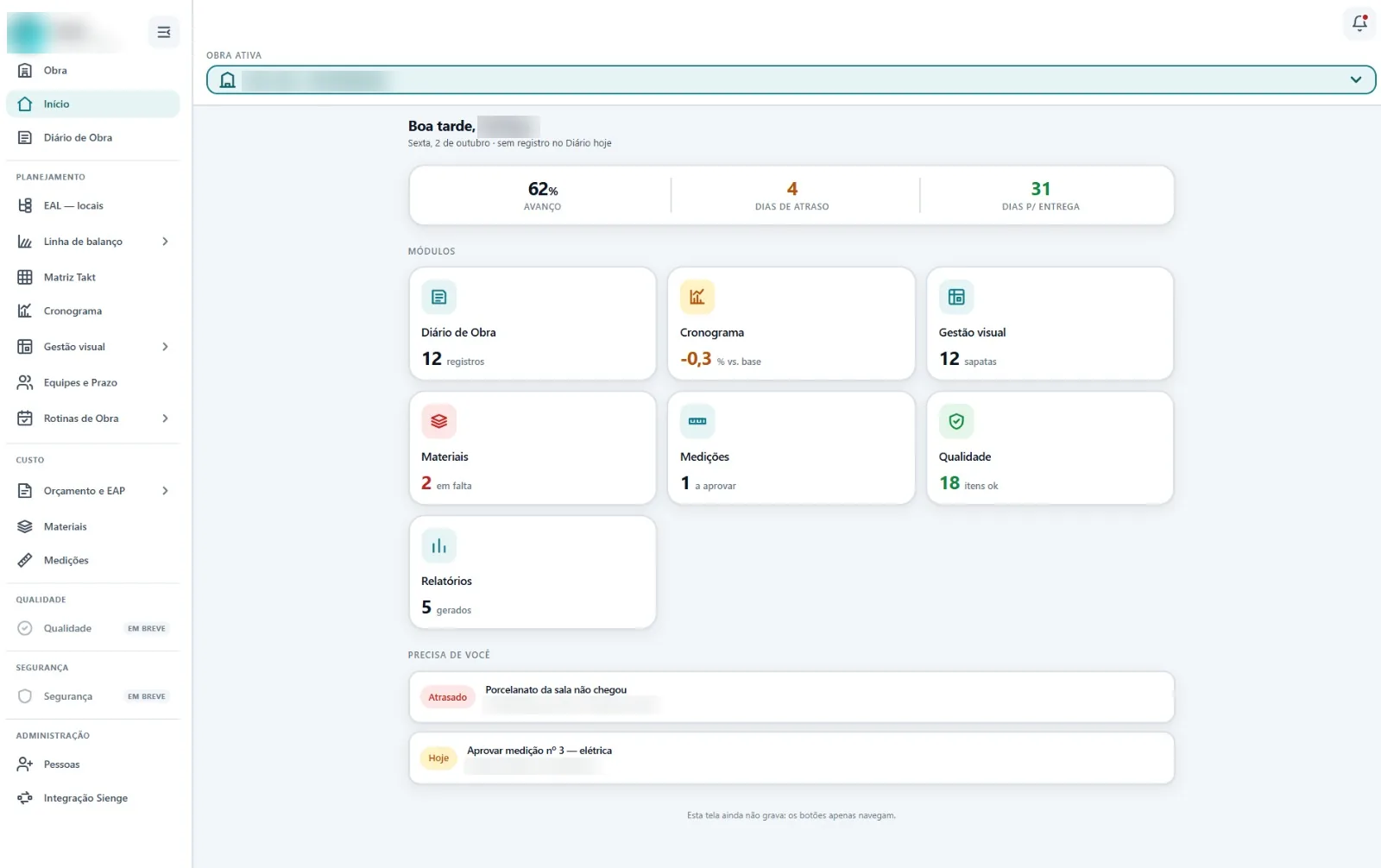Click the Equipes e Prazo people icon

pyautogui.click(x=25, y=382)
